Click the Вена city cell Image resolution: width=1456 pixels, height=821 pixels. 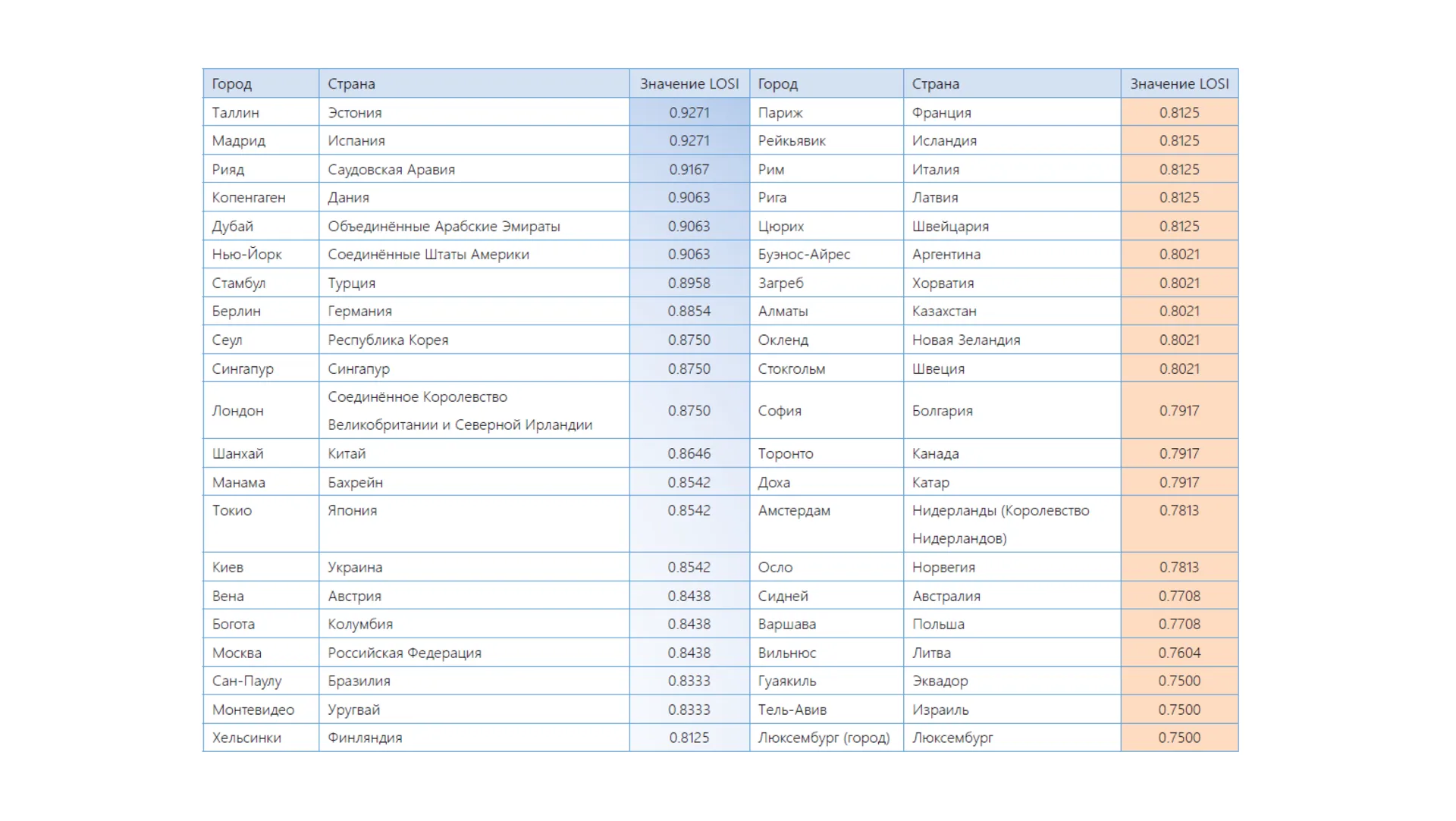point(261,596)
